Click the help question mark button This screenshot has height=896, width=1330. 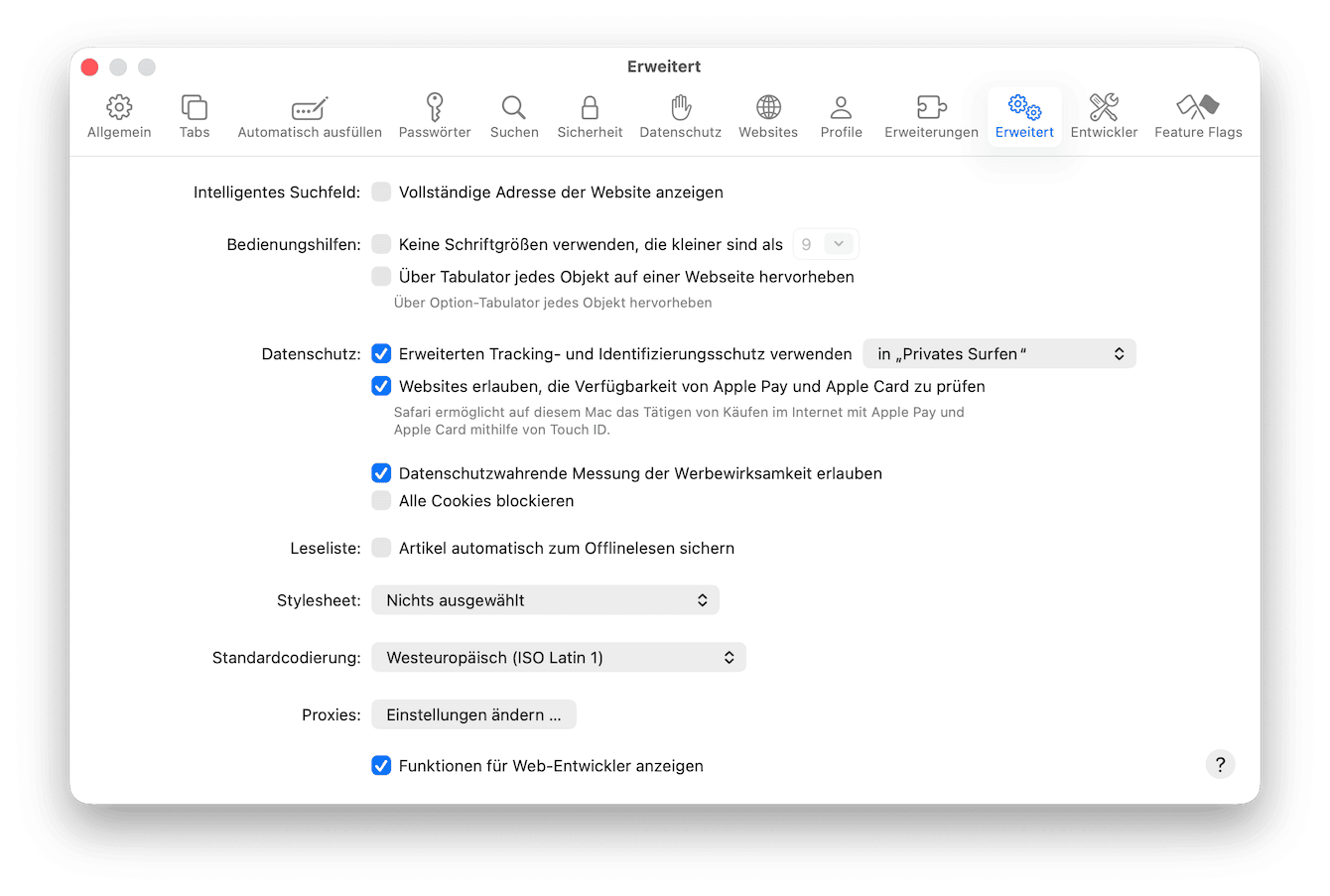pyautogui.click(x=1220, y=764)
